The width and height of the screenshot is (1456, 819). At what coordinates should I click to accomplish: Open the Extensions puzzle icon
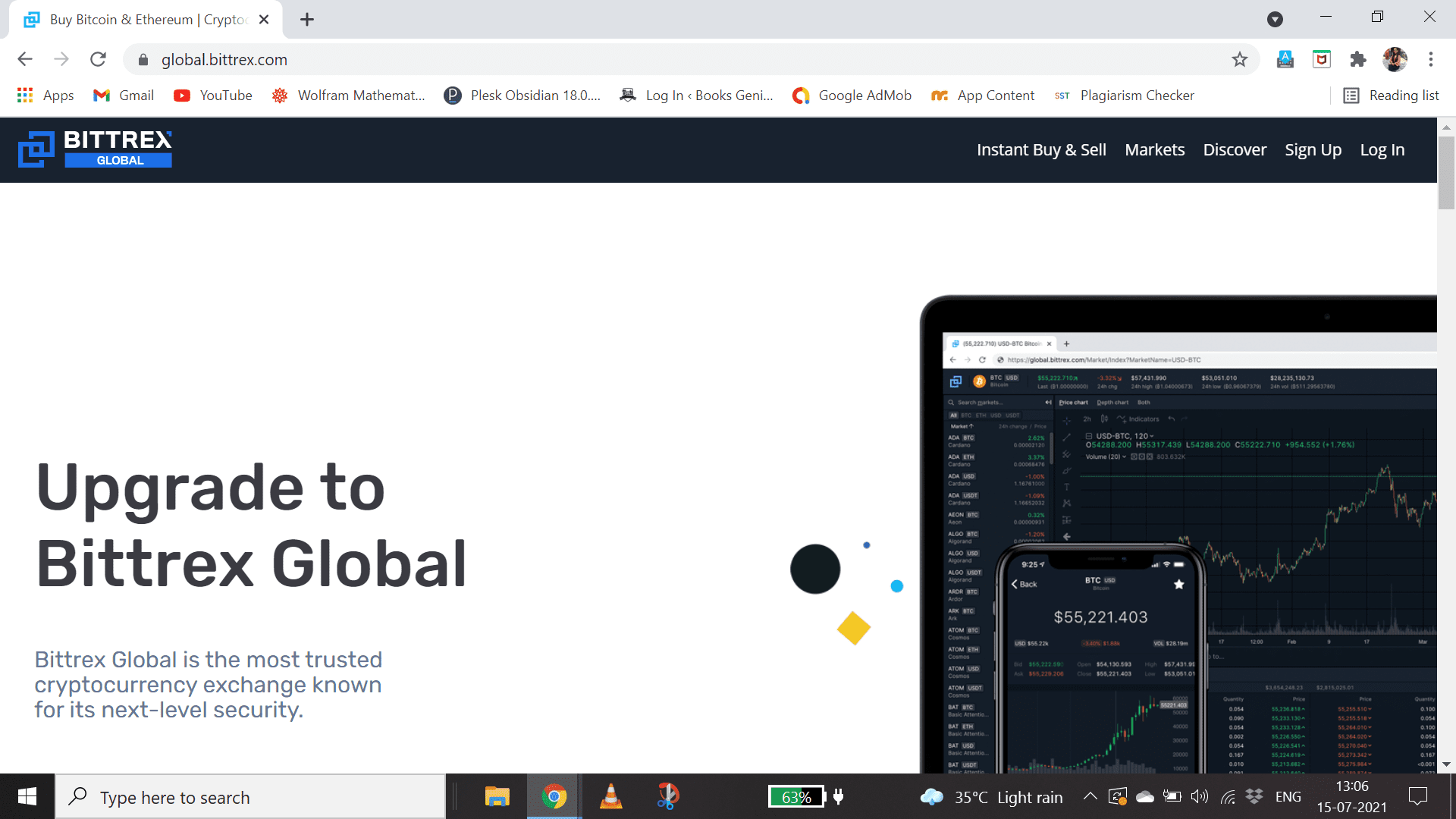pos(1358,59)
